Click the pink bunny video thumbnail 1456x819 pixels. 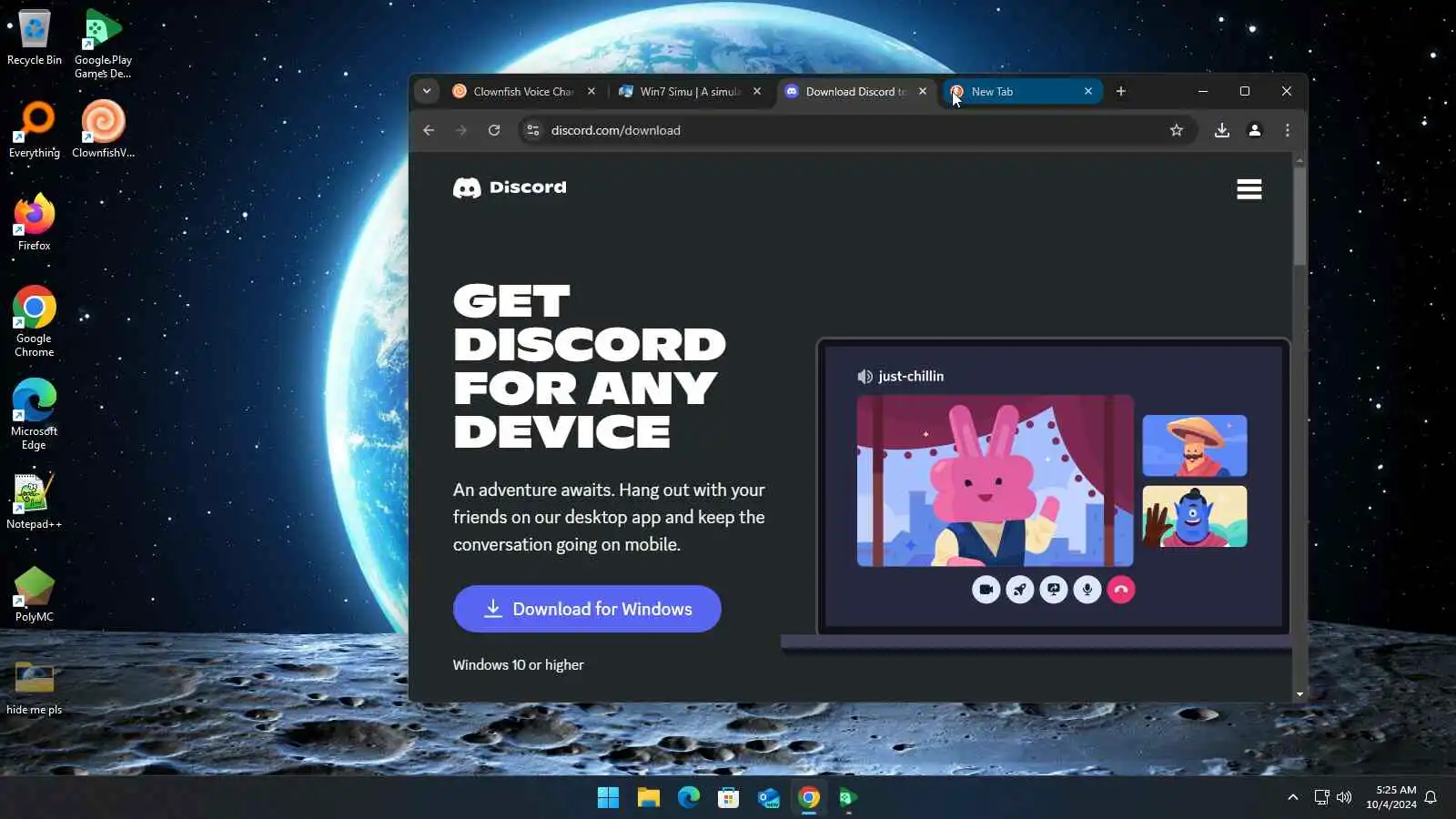pyautogui.click(x=995, y=480)
